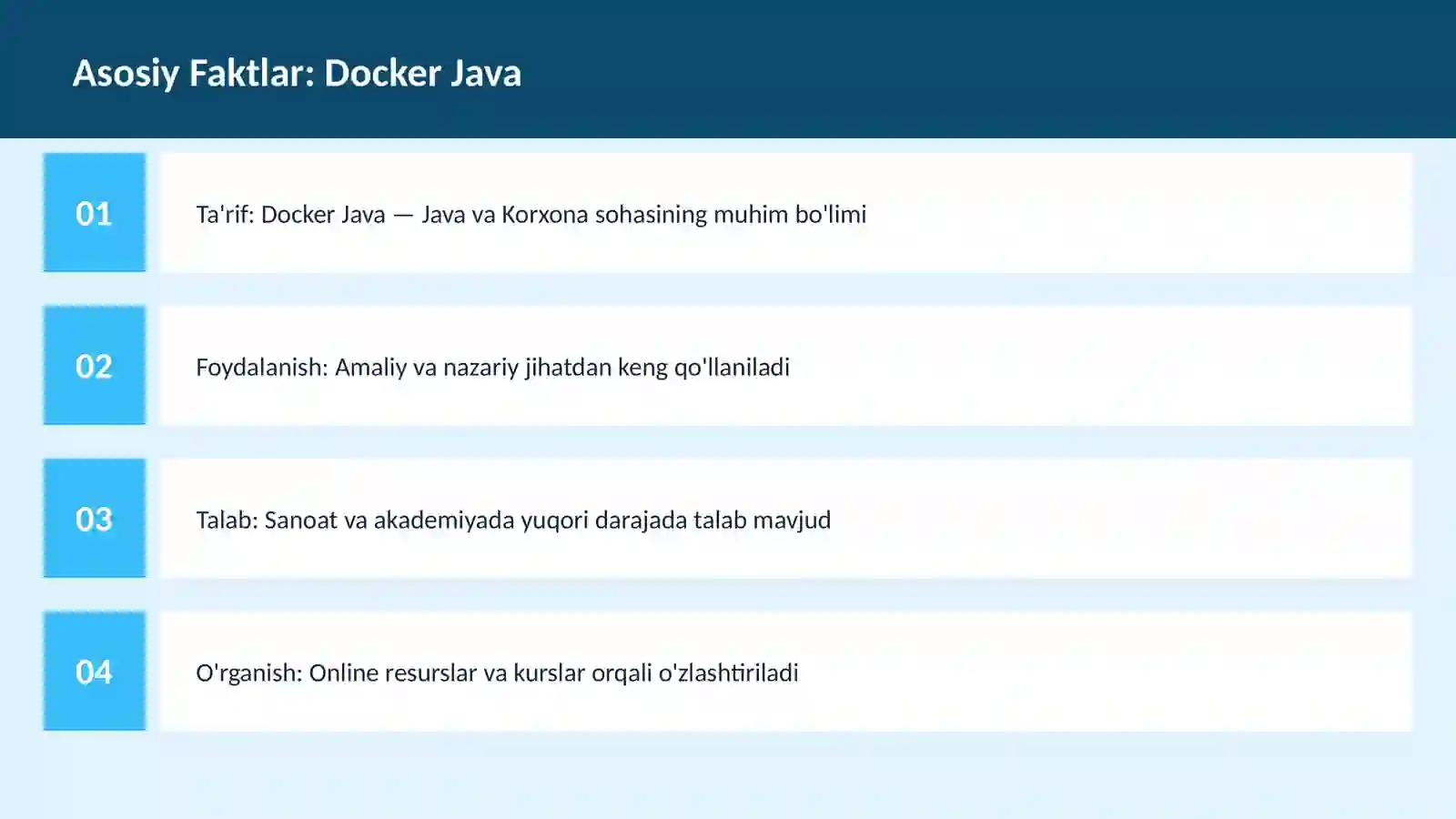Select the 02 number badge
Viewport: 1456px width, 819px height.
[x=95, y=366]
